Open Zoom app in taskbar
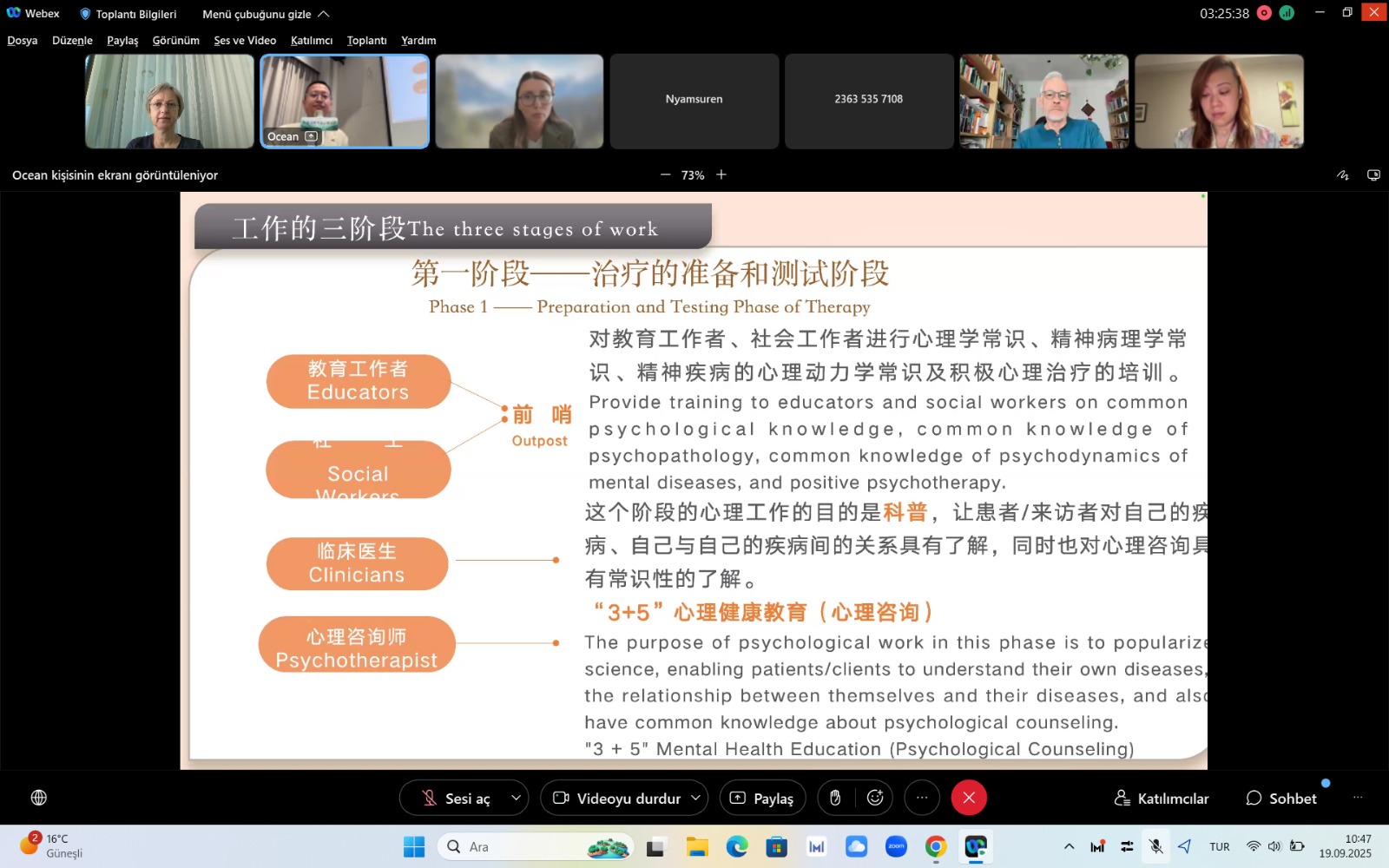 coord(896,846)
